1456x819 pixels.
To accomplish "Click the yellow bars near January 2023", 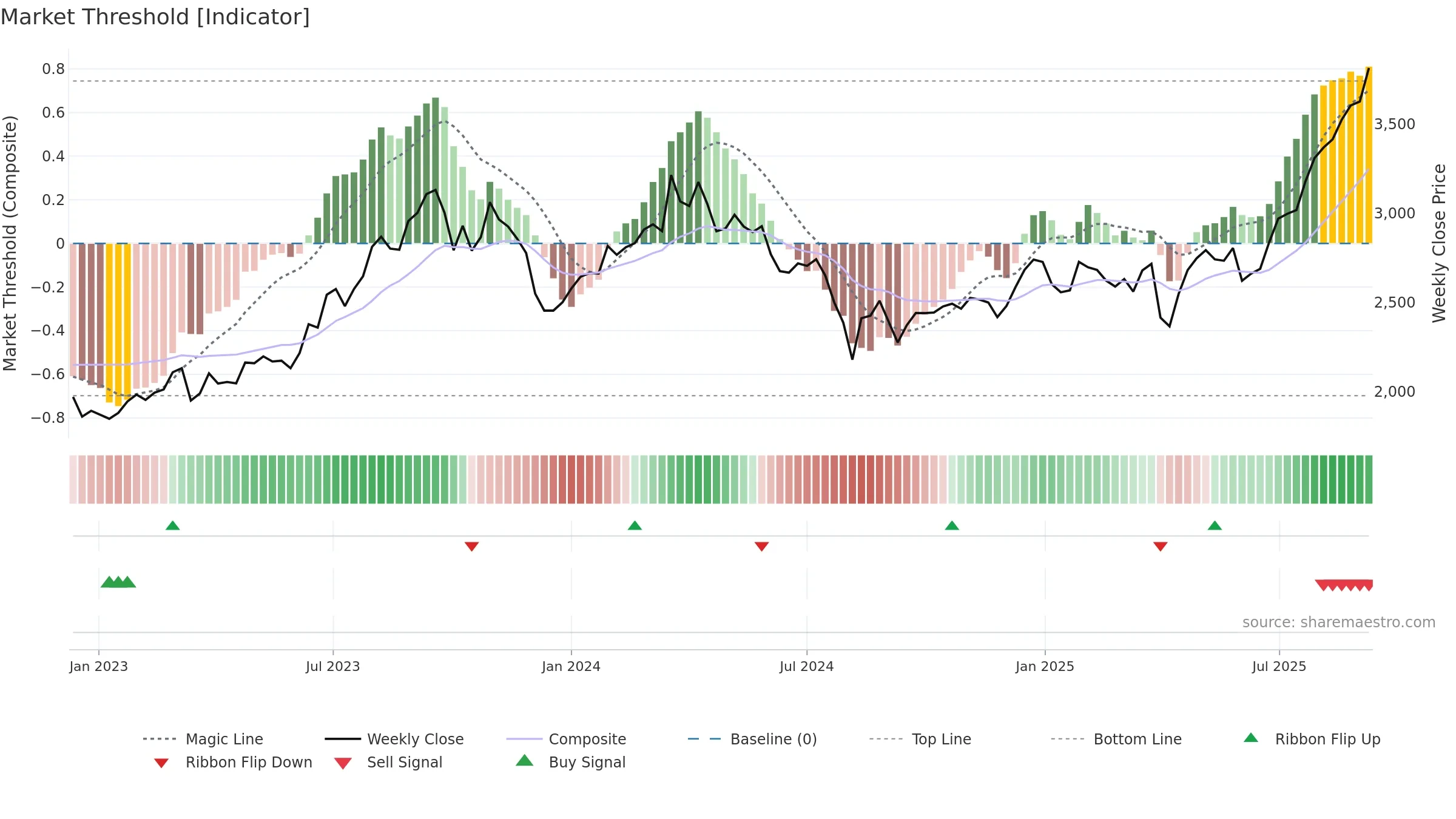I will (118, 325).
